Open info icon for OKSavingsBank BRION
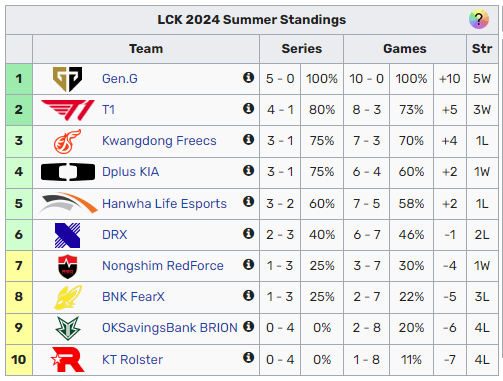503x381 pixels. [248, 326]
